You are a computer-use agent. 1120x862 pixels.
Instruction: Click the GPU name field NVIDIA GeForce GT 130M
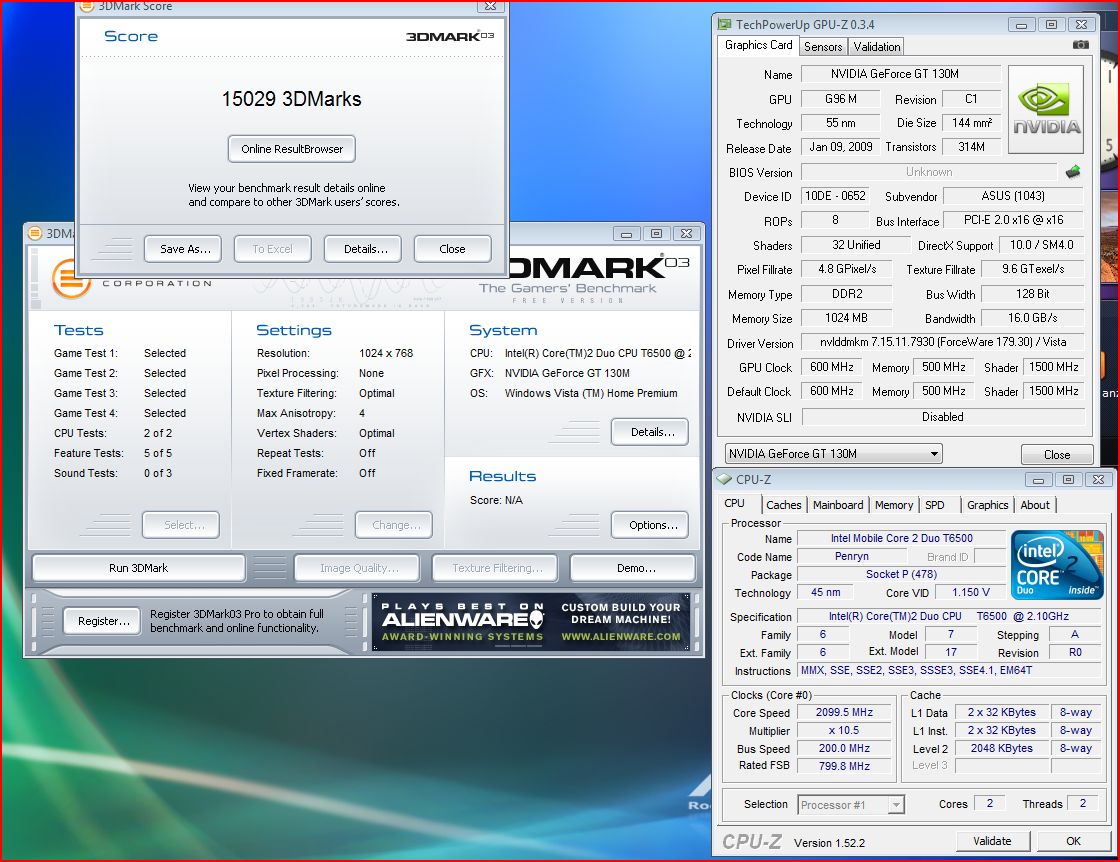coord(901,74)
